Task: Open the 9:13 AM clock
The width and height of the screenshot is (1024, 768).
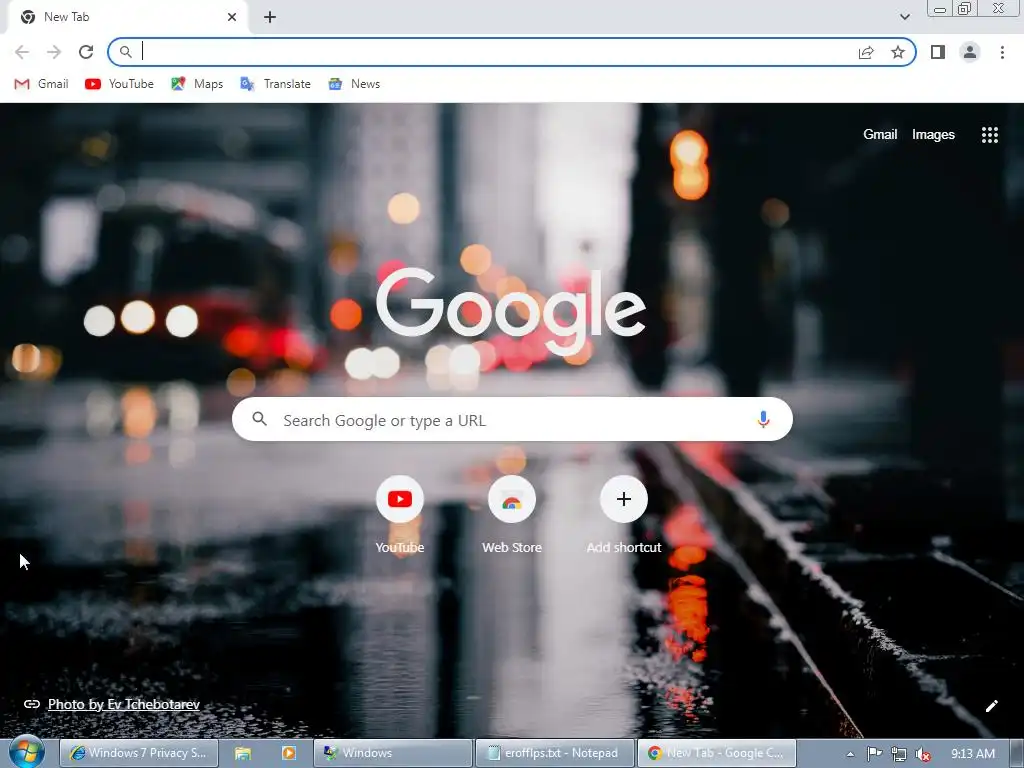Action: pos(972,754)
